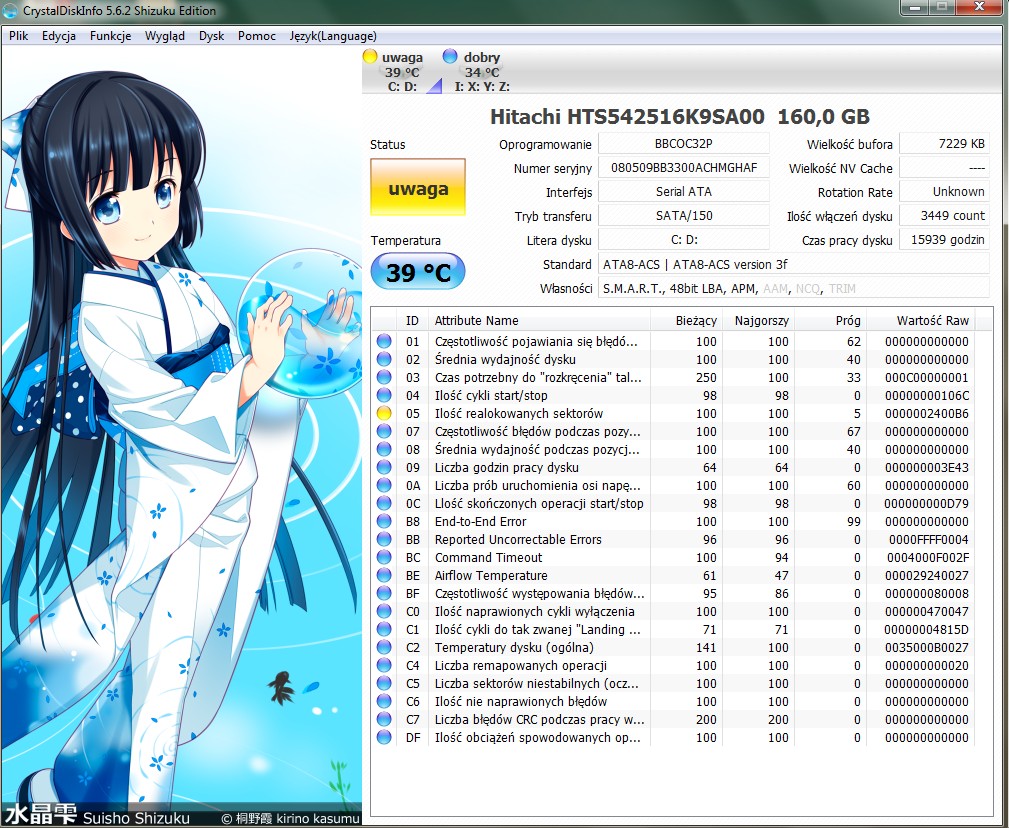This screenshot has width=1009, height=828.
Task: Click the status icon for attribute C6
Action: coord(384,702)
